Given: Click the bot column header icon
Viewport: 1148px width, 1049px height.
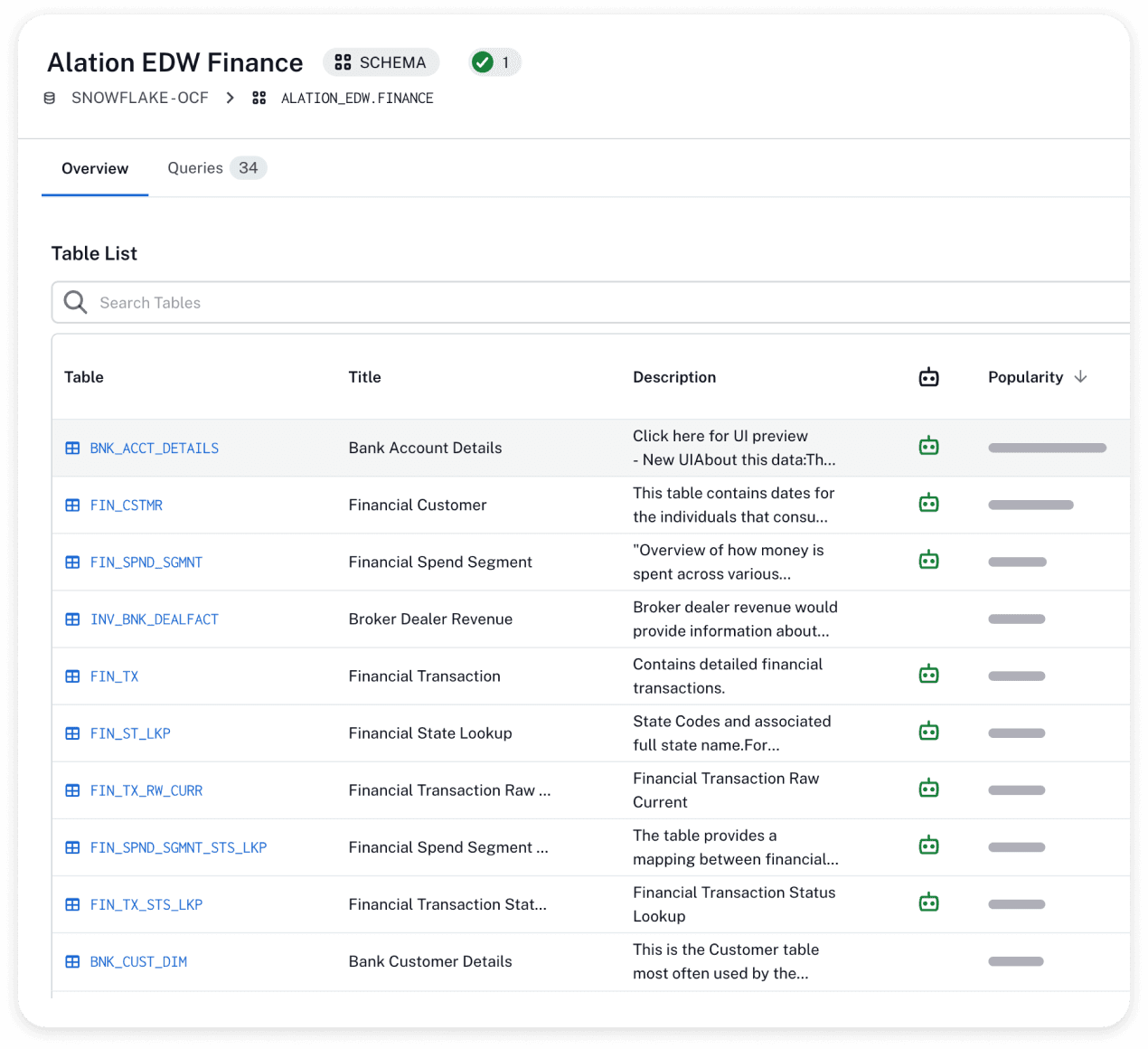Looking at the screenshot, I should (928, 377).
